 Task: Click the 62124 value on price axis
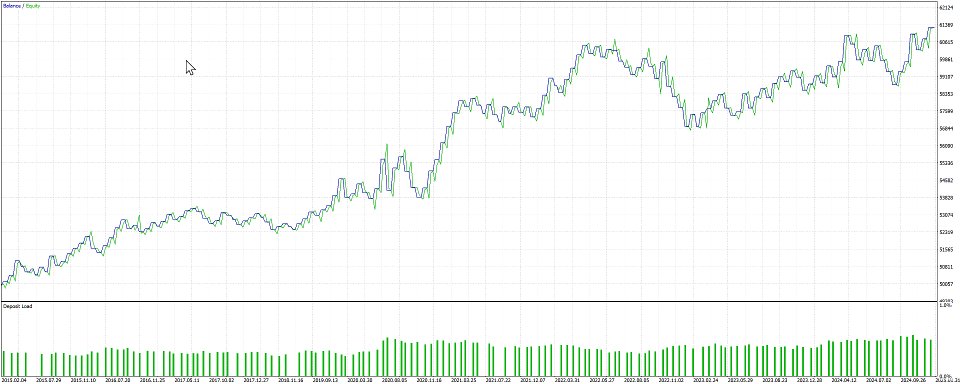pos(947,8)
